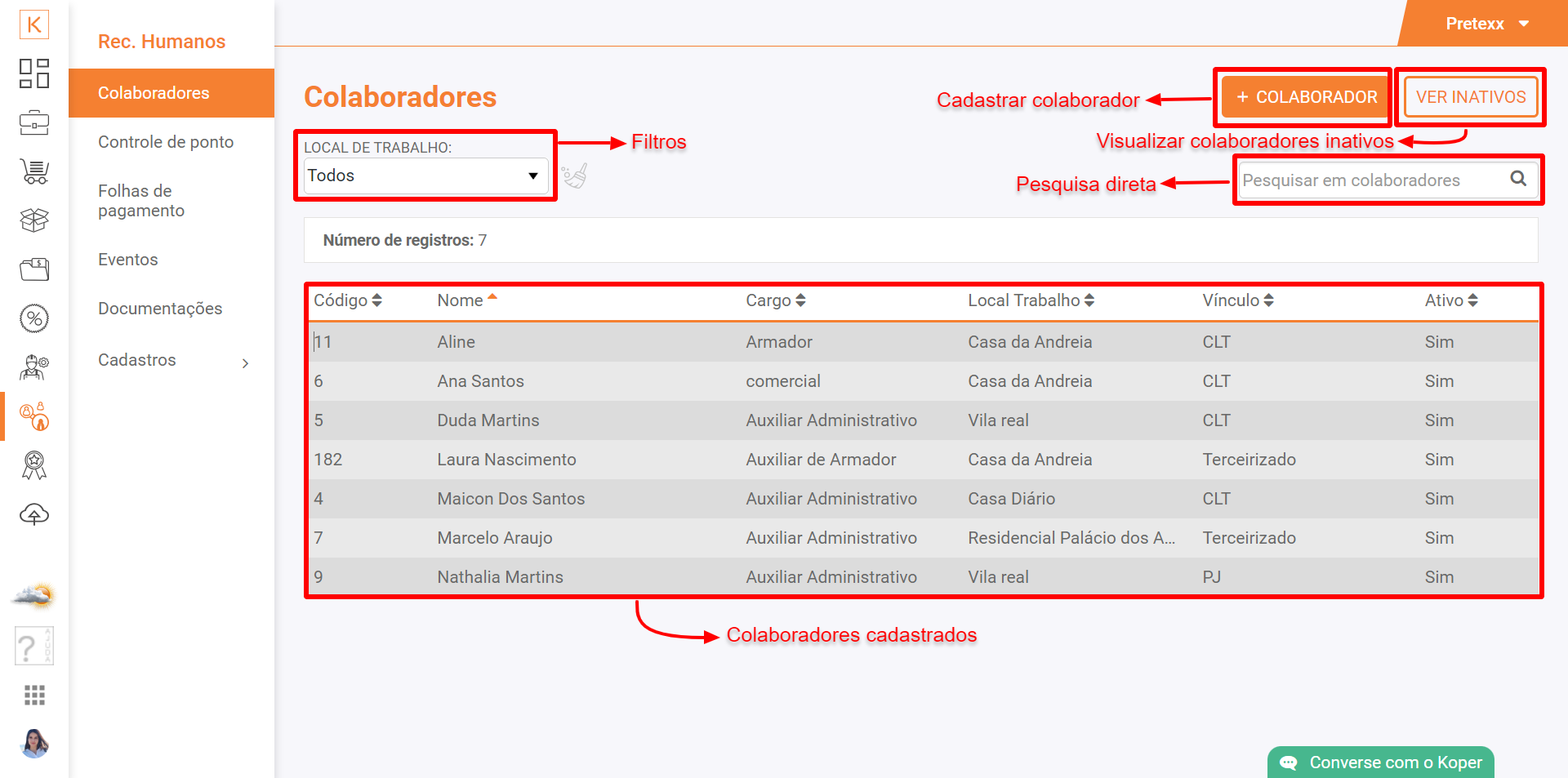Image resolution: width=1568 pixels, height=778 pixels.
Task: Go to Folhas de pagamento
Action: [141, 201]
